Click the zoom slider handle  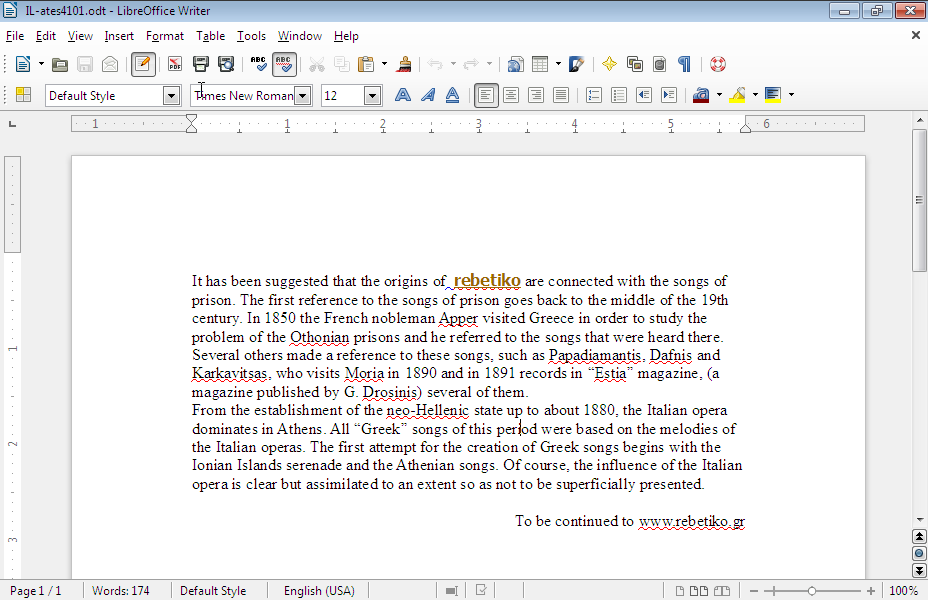pyautogui.click(x=811, y=591)
